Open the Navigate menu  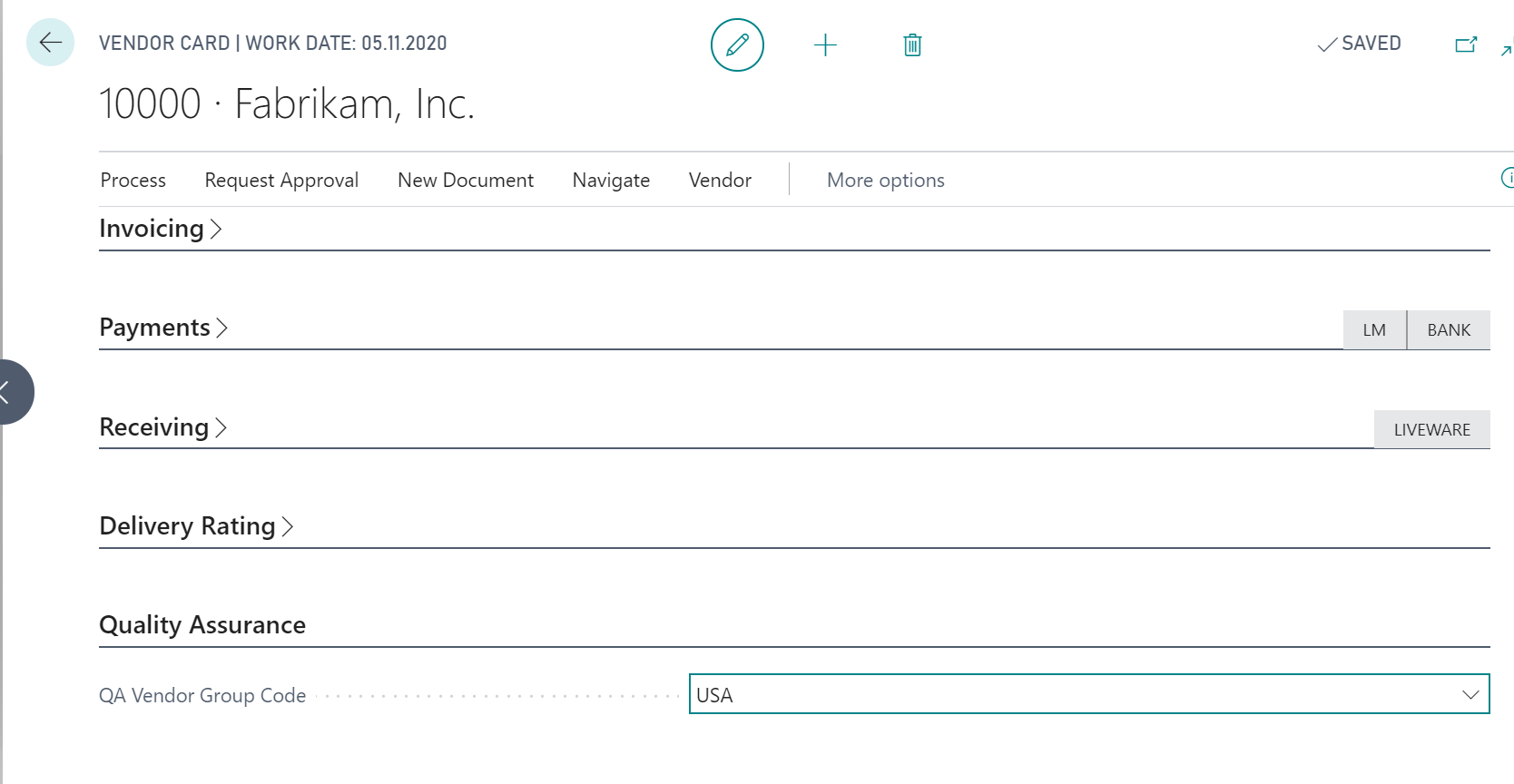coord(611,180)
